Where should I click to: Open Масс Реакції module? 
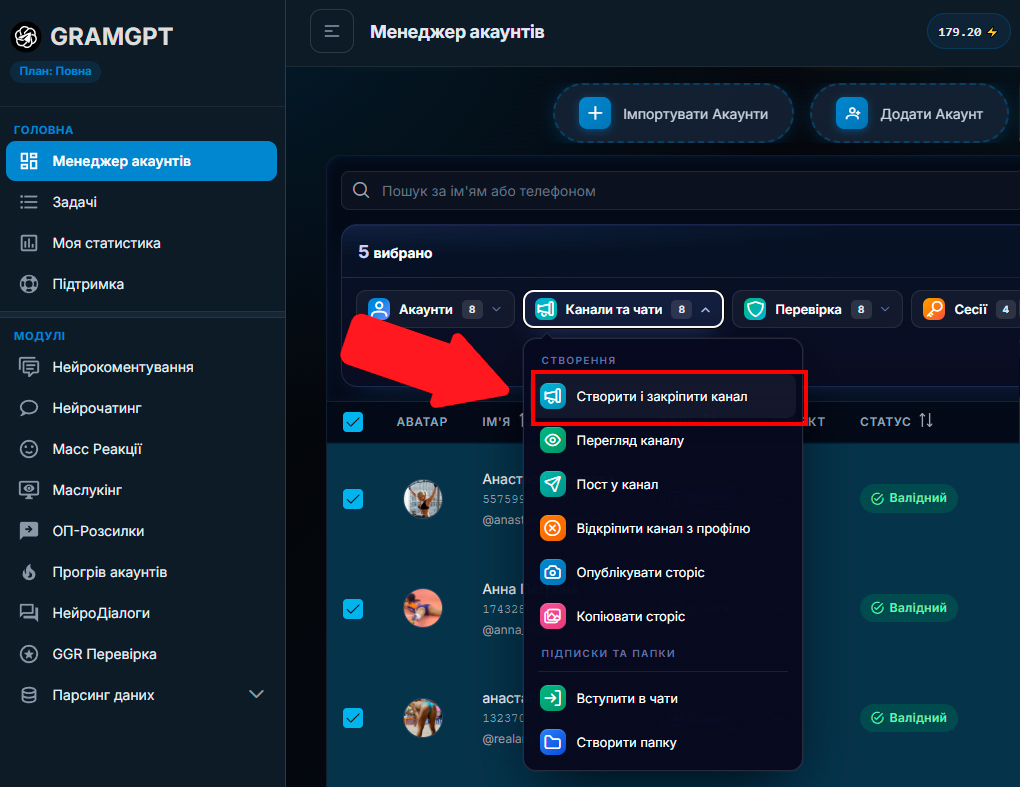[x=141, y=449]
